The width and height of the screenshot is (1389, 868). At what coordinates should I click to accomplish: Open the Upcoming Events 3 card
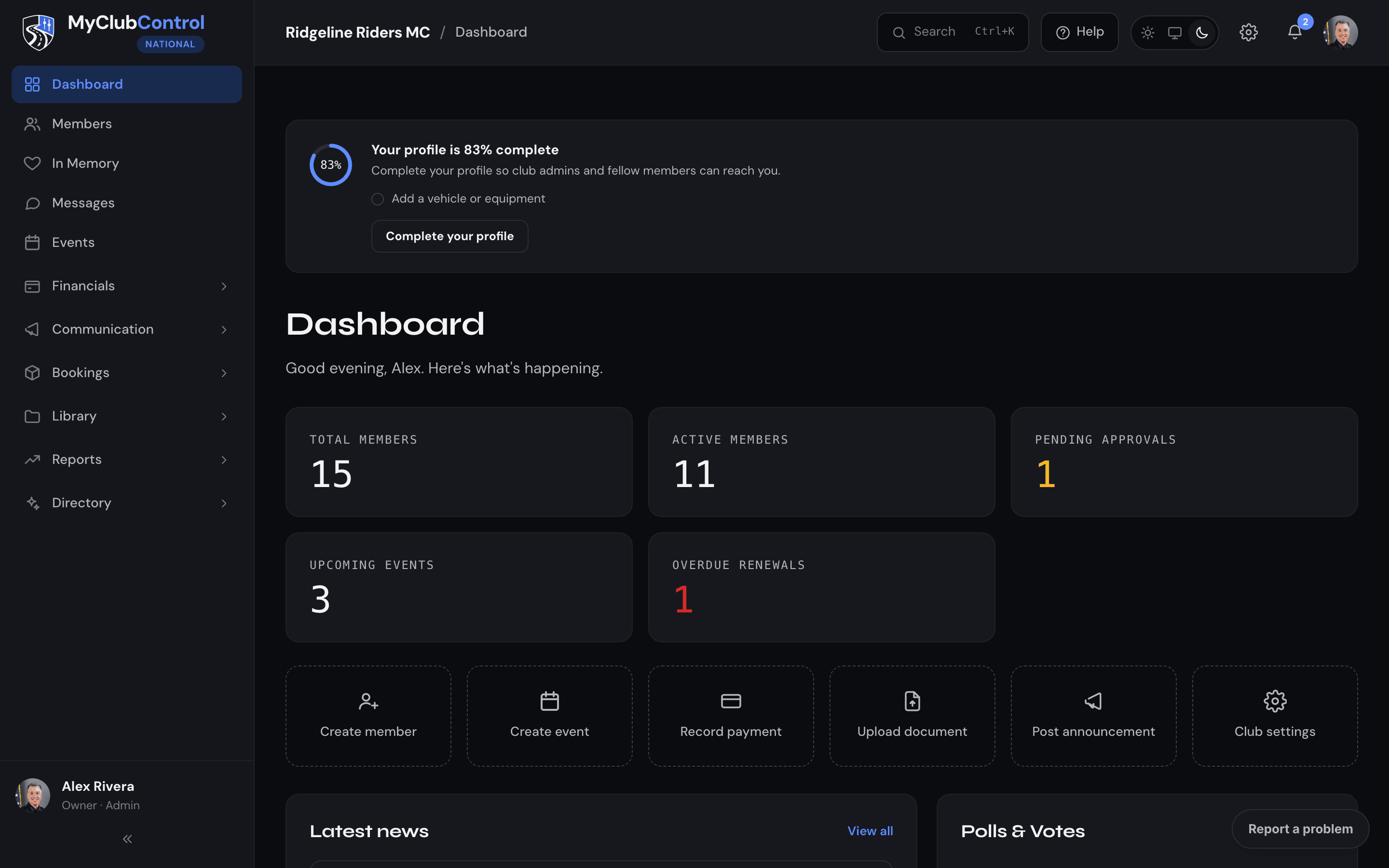tap(459, 587)
